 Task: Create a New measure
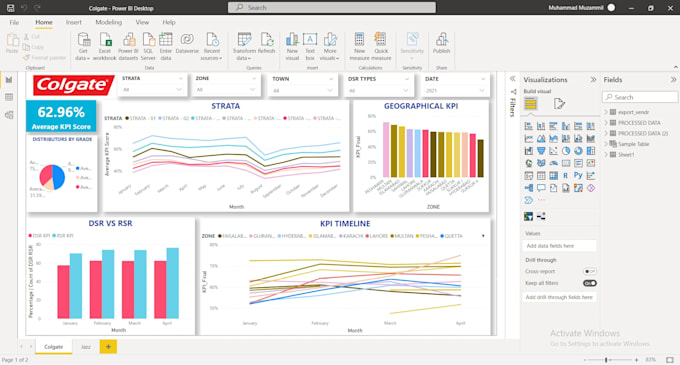click(360, 46)
